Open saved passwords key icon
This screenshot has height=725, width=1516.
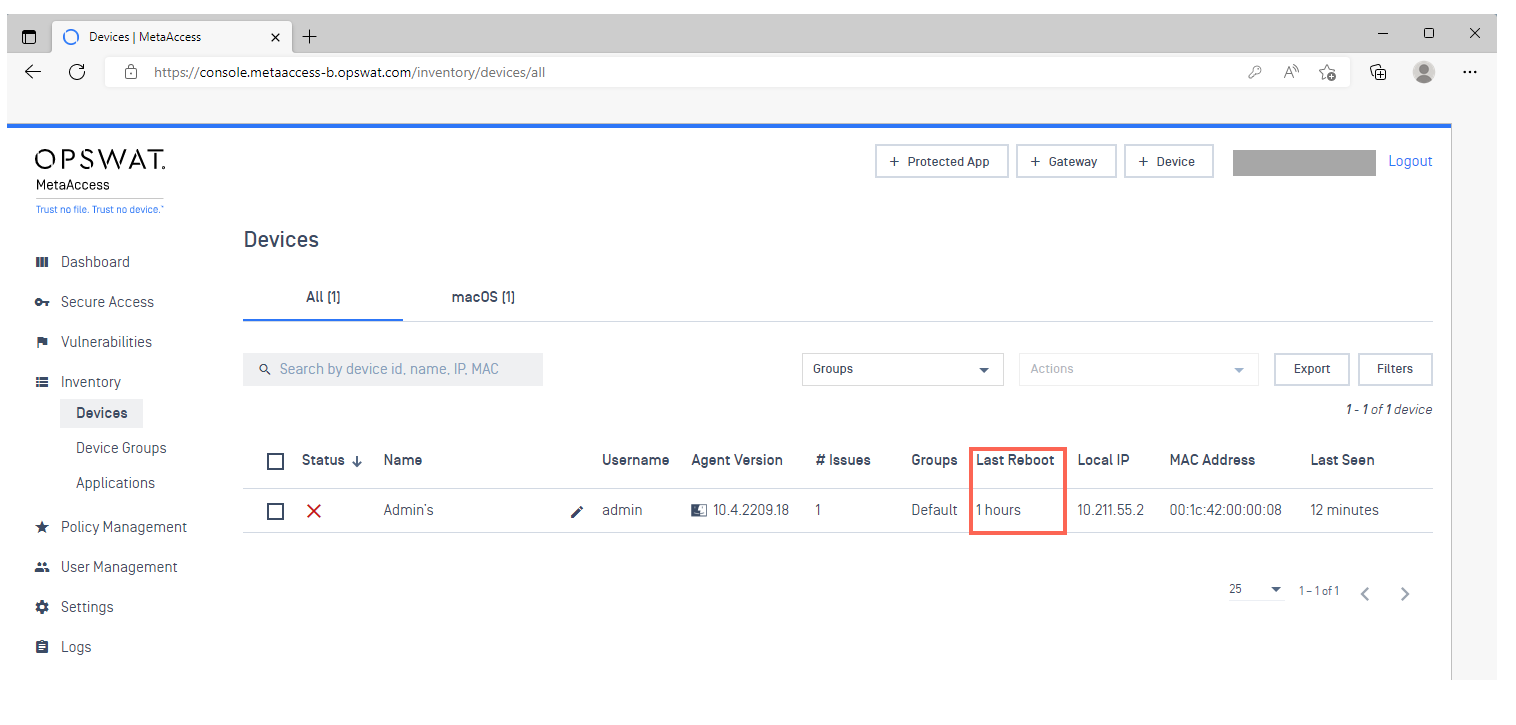[1255, 72]
